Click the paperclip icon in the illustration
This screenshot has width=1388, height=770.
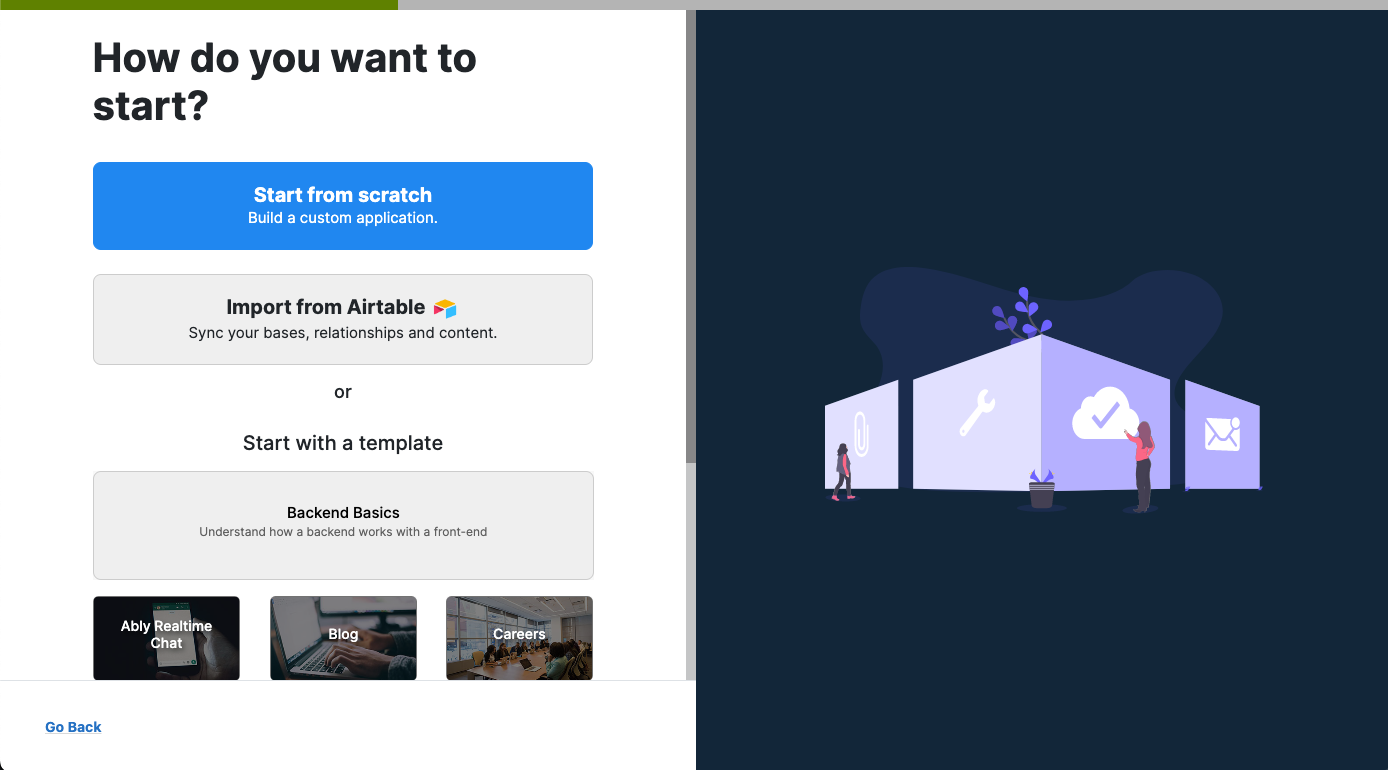860,434
